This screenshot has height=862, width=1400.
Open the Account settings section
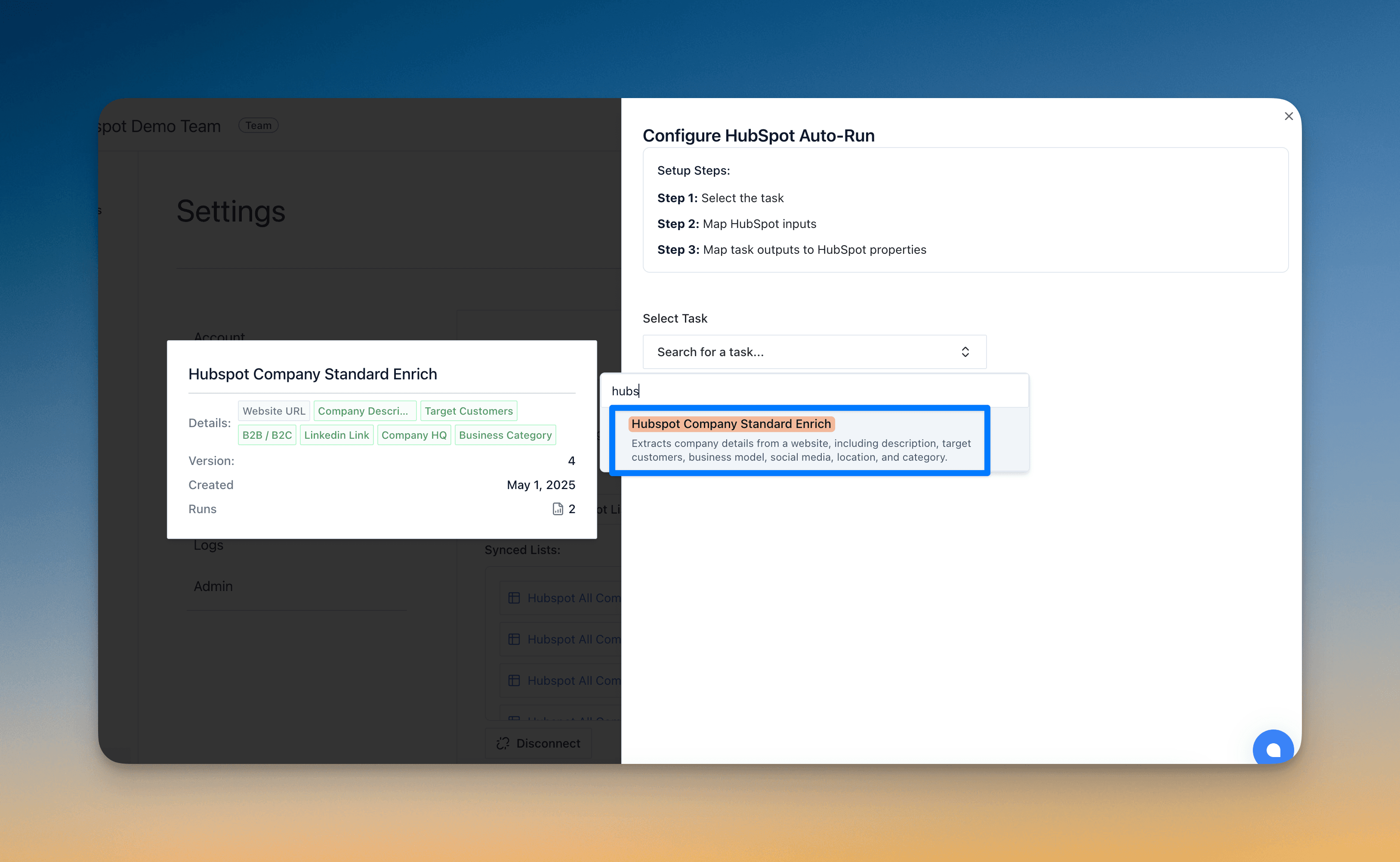pyautogui.click(x=219, y=337)
